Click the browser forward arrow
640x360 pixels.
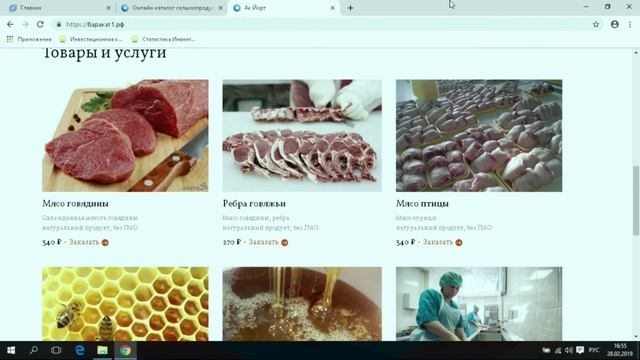(25, 24)
